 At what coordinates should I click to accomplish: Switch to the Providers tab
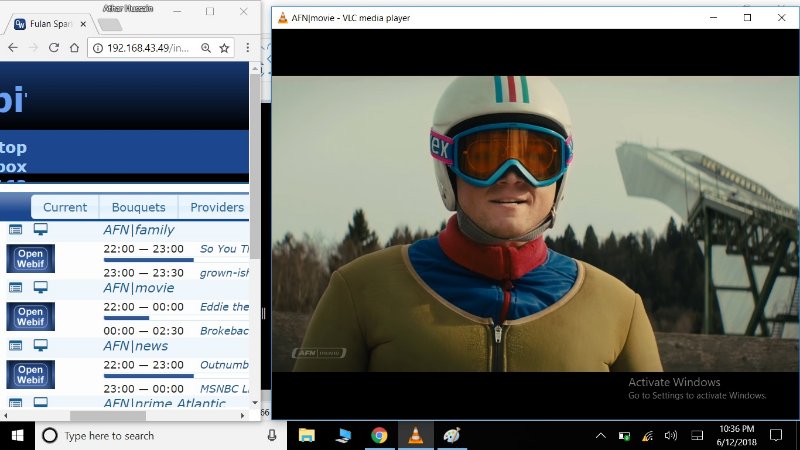tap(217, 207)
